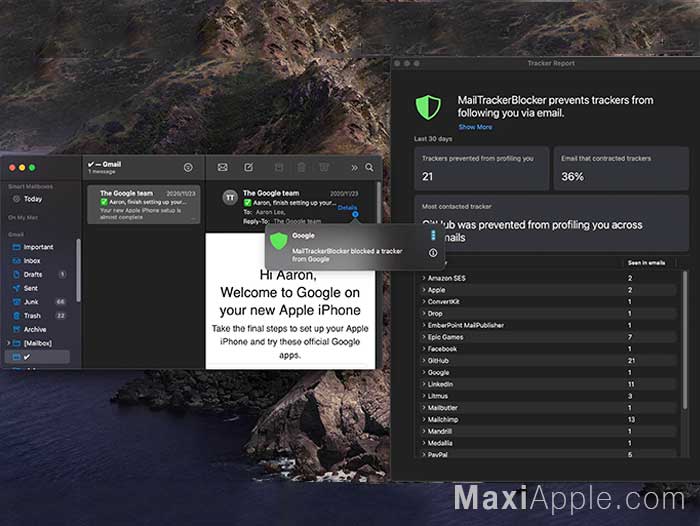Expand the Amazon SES tracker row
Screen dimensions: 700x526
pos(424,278)
